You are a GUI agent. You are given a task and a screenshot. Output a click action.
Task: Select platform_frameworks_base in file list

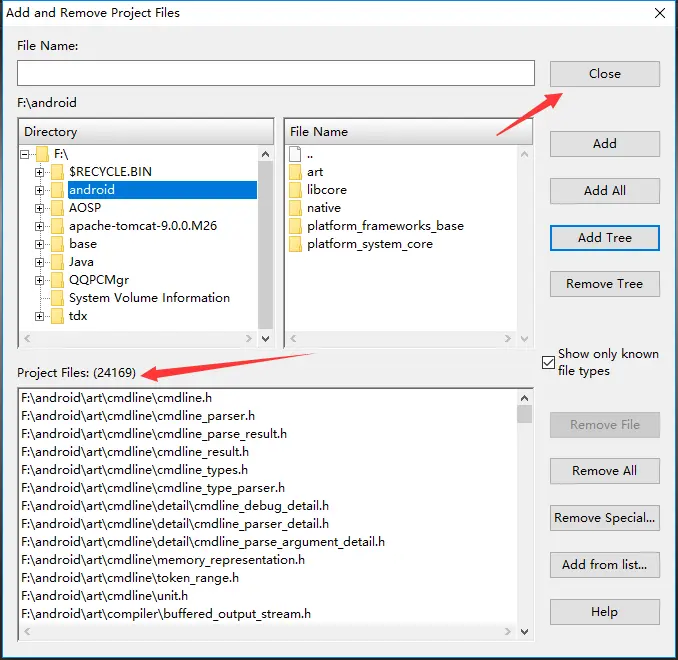pos(385,226)
